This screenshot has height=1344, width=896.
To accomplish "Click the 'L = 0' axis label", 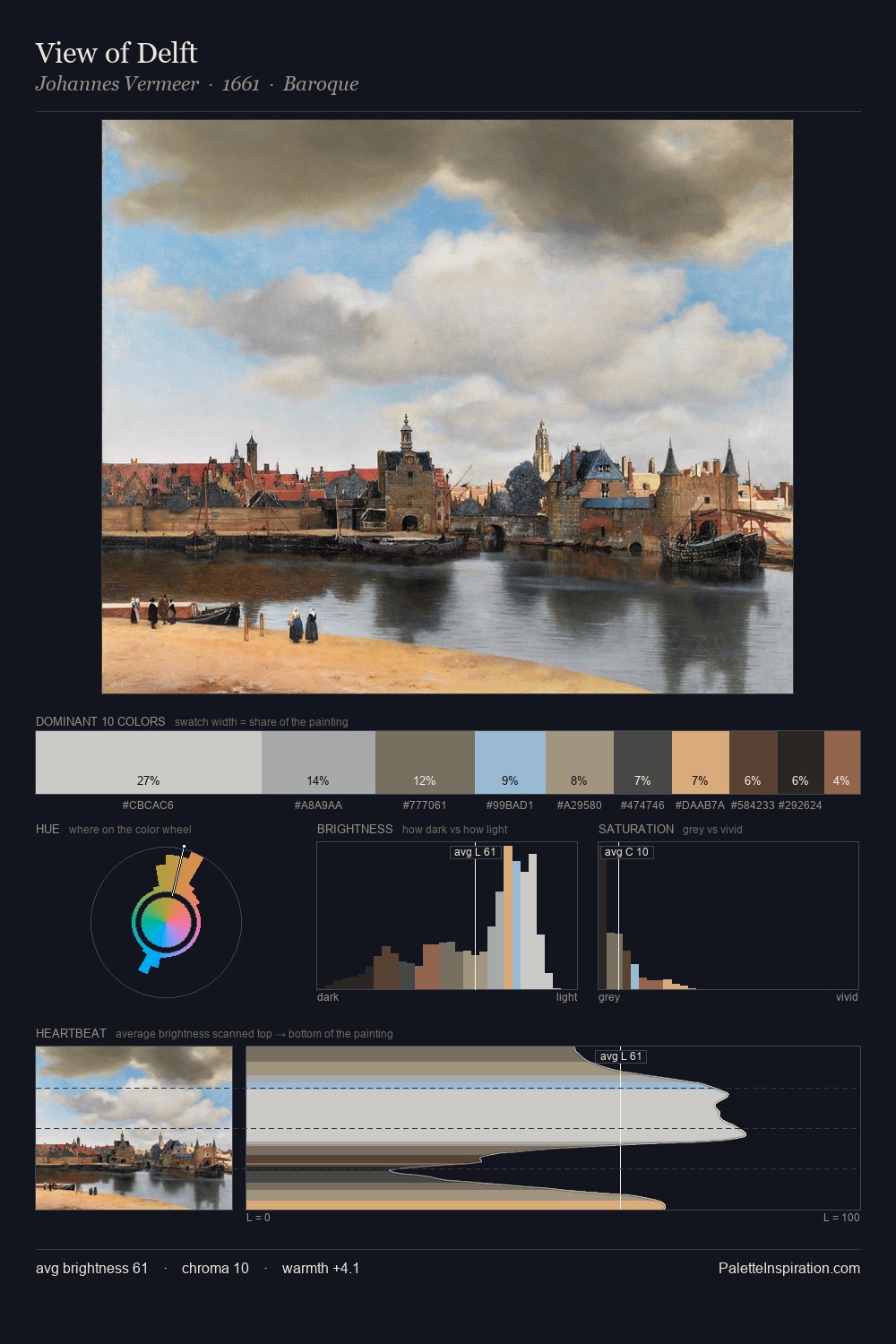I will coord(258,1218).
